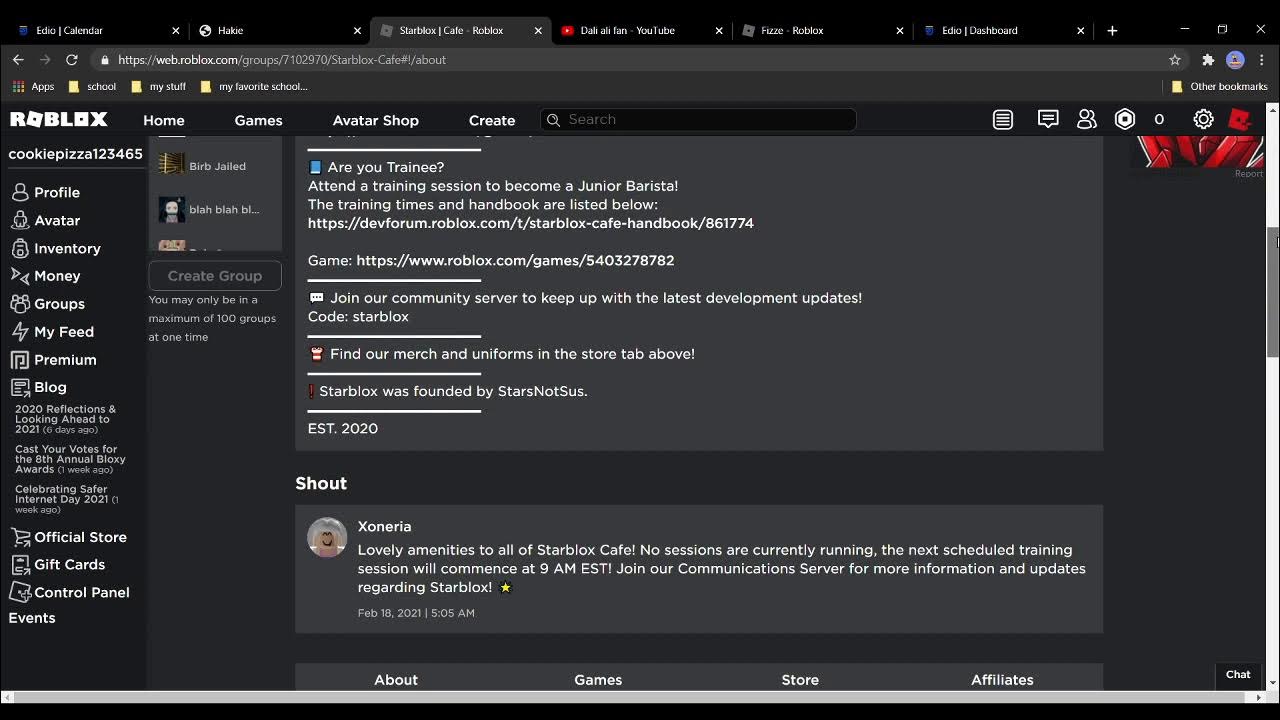
Task: Click the Profile sidebar icon
Action: tap(20, 192)
